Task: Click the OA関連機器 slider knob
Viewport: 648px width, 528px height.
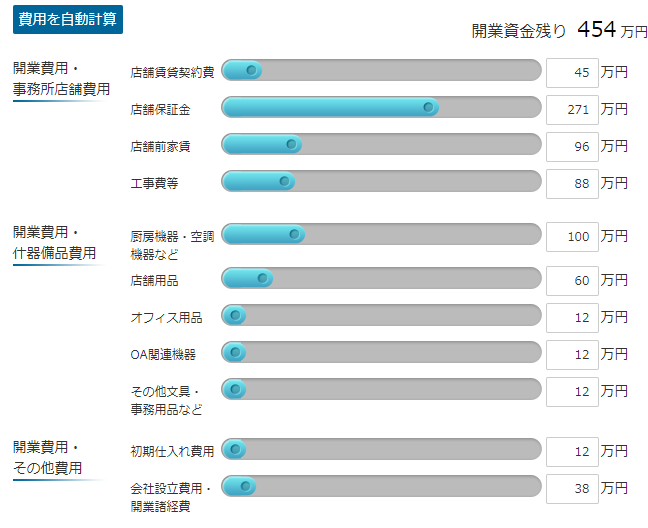Action: pos(235,352)
